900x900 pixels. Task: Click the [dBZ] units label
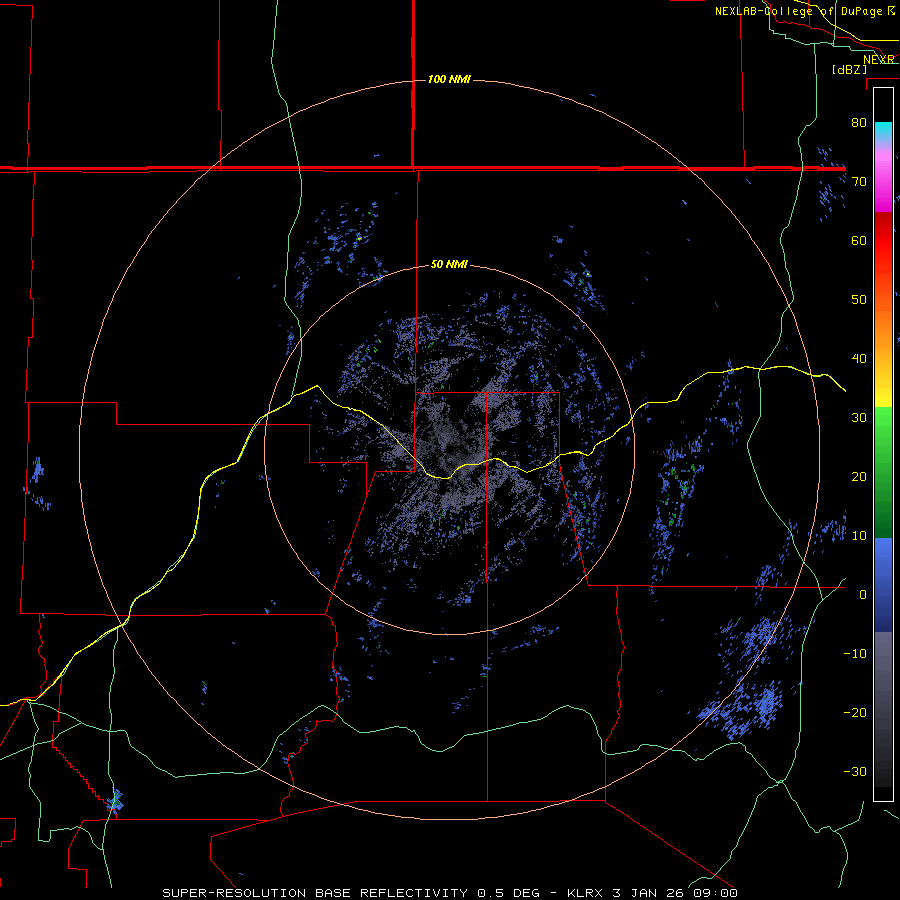[x=849, y=69]
